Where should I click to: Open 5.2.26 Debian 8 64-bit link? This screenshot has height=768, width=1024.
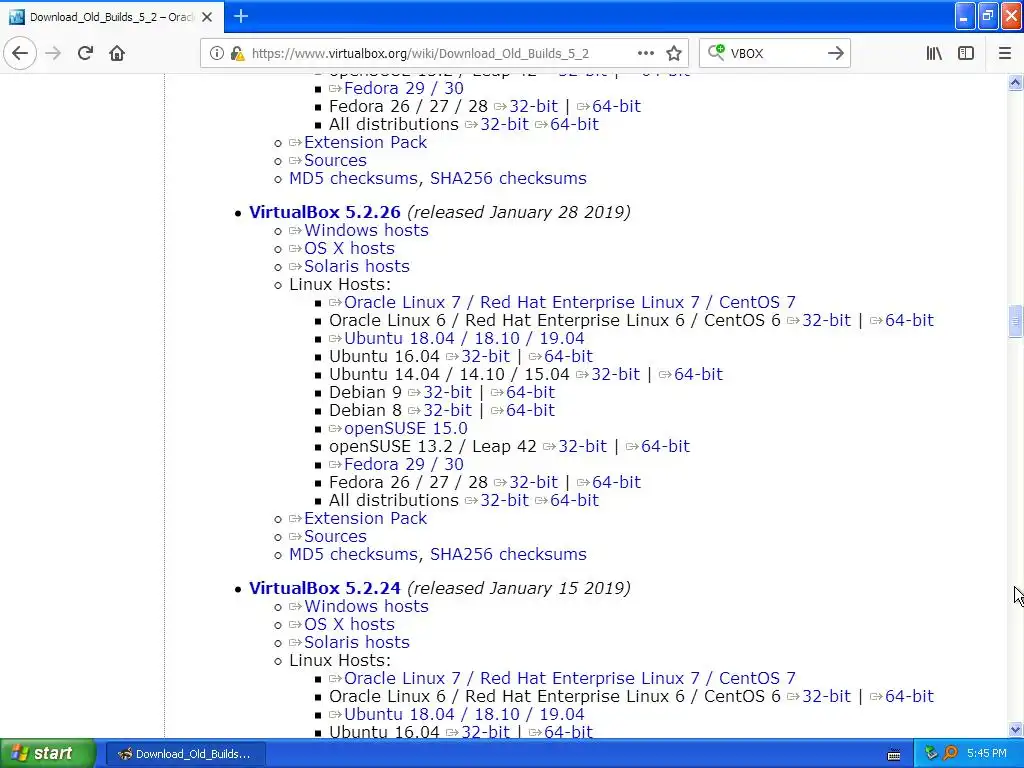coord(530,410)
